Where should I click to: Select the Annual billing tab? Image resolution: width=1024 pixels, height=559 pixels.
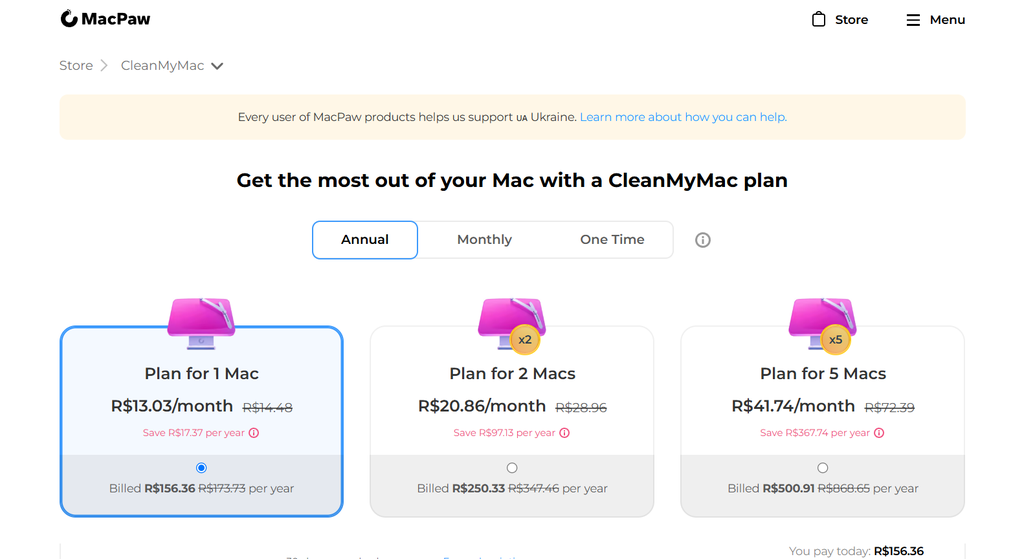tap(365, 240)
